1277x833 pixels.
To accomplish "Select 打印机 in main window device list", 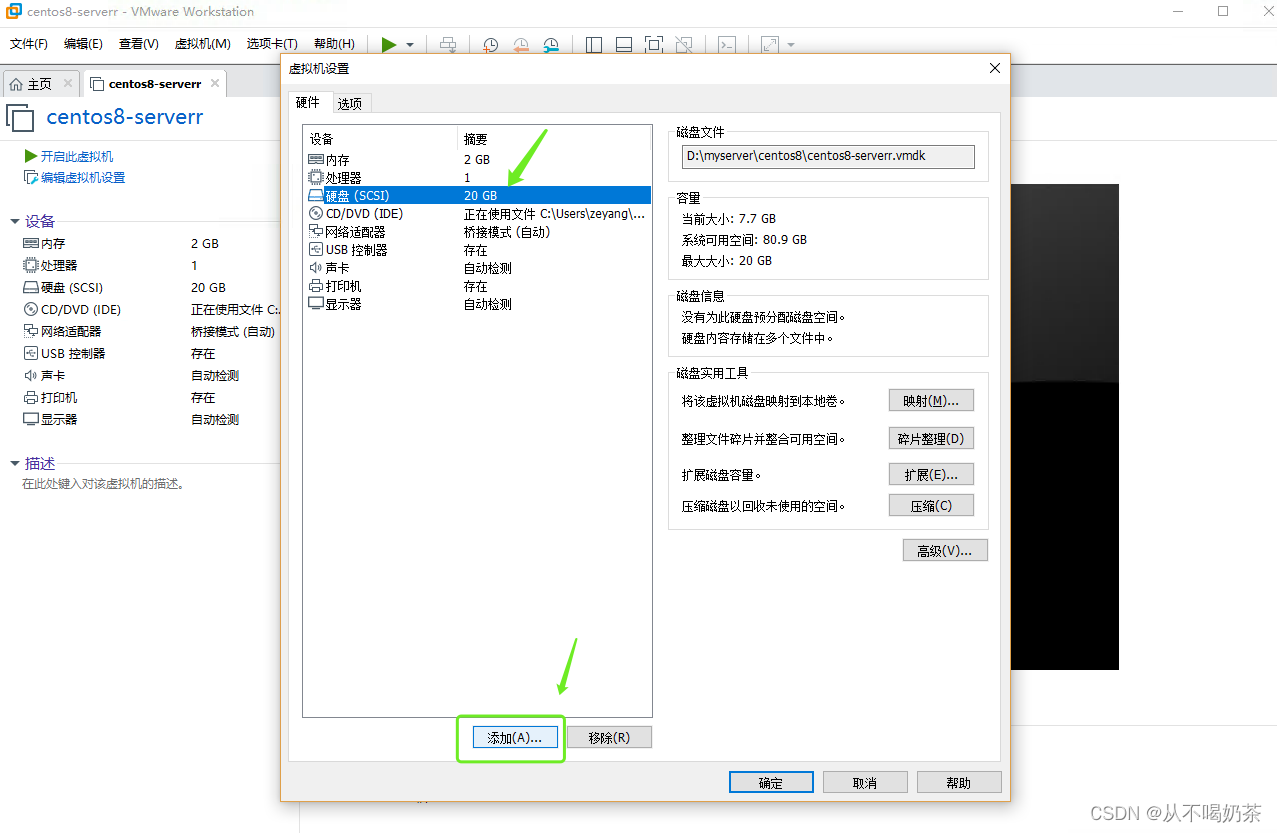I will [150, 397].
